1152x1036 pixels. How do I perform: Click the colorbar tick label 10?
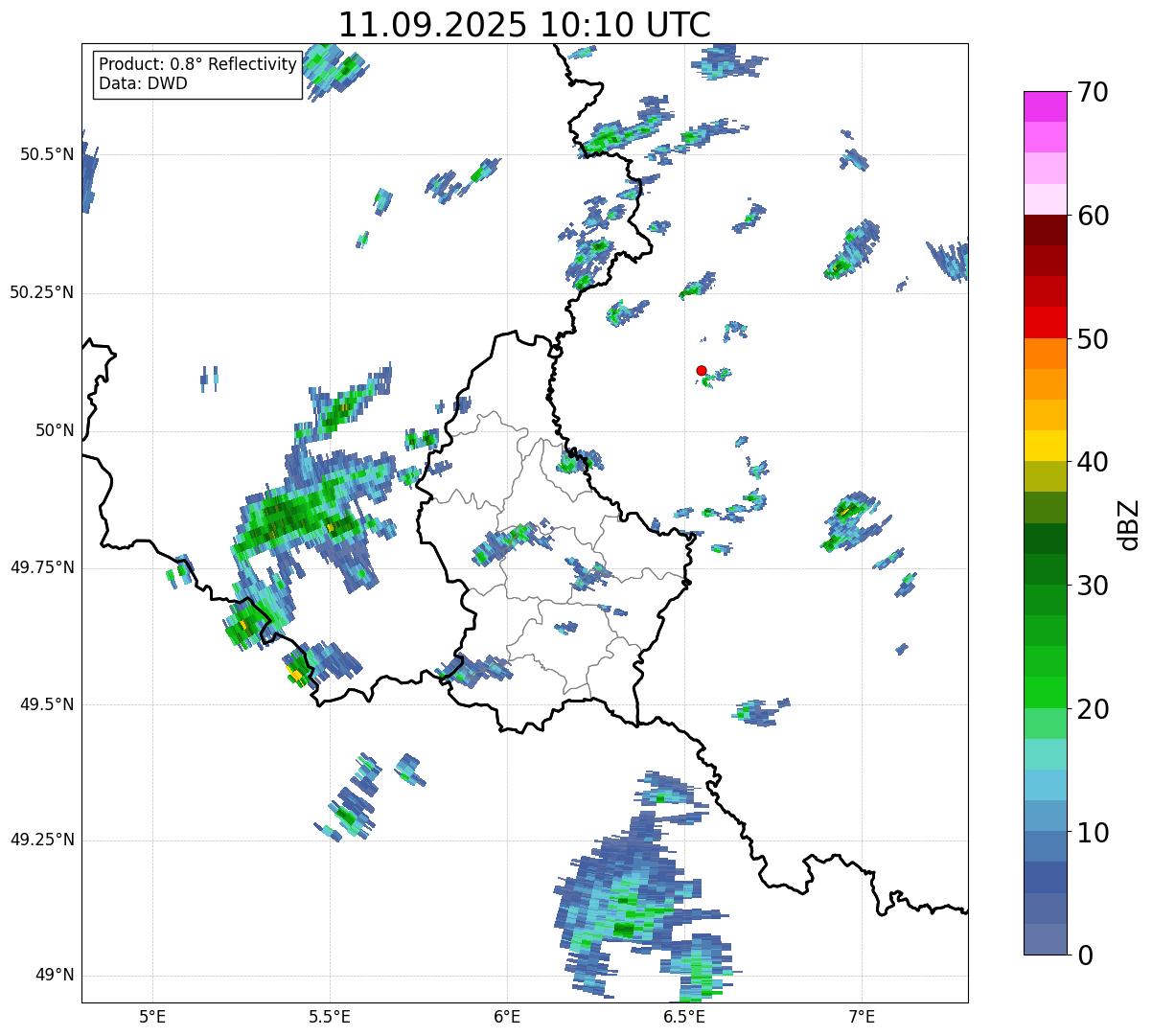click(1093, 833)
